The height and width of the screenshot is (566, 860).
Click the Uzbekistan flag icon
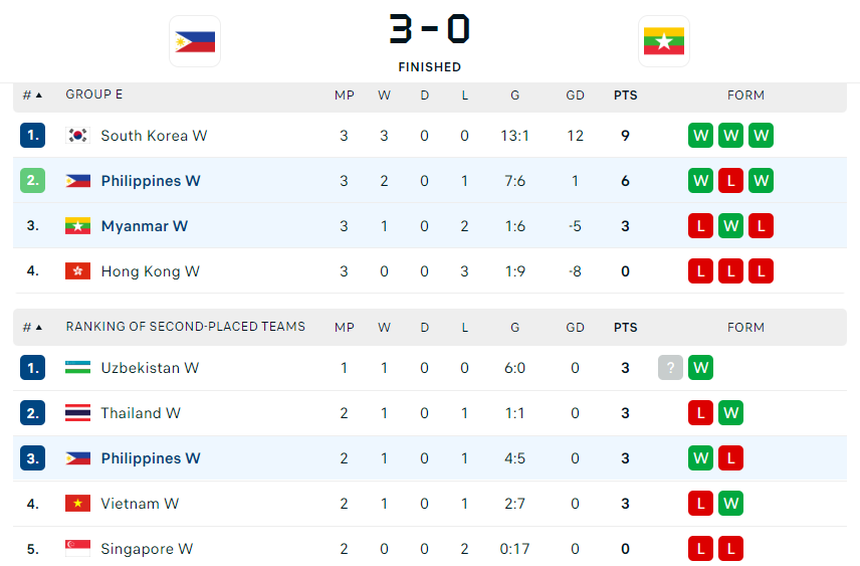78,368
